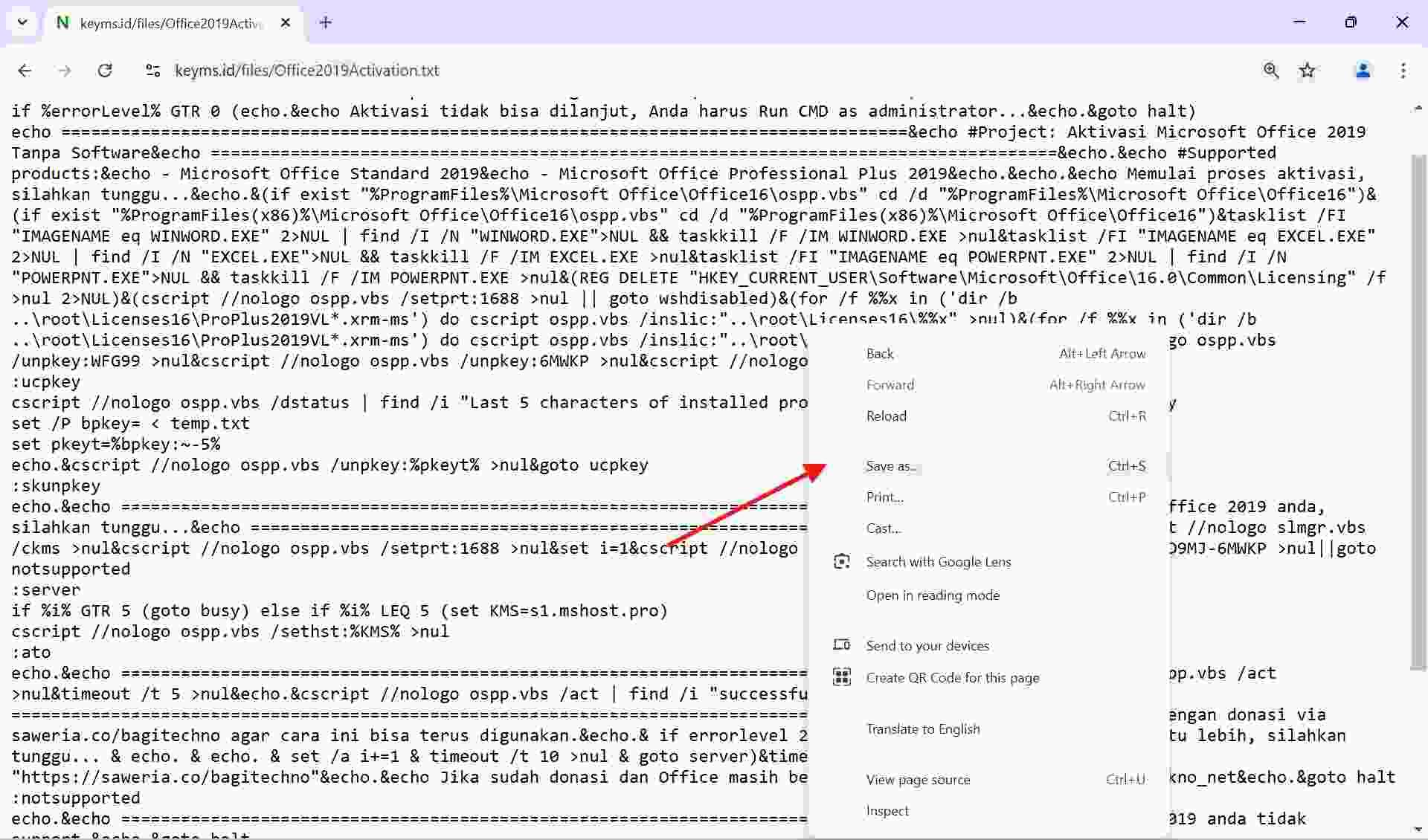
Task: Click the reload page icon
Action: [x=105, y=71]
